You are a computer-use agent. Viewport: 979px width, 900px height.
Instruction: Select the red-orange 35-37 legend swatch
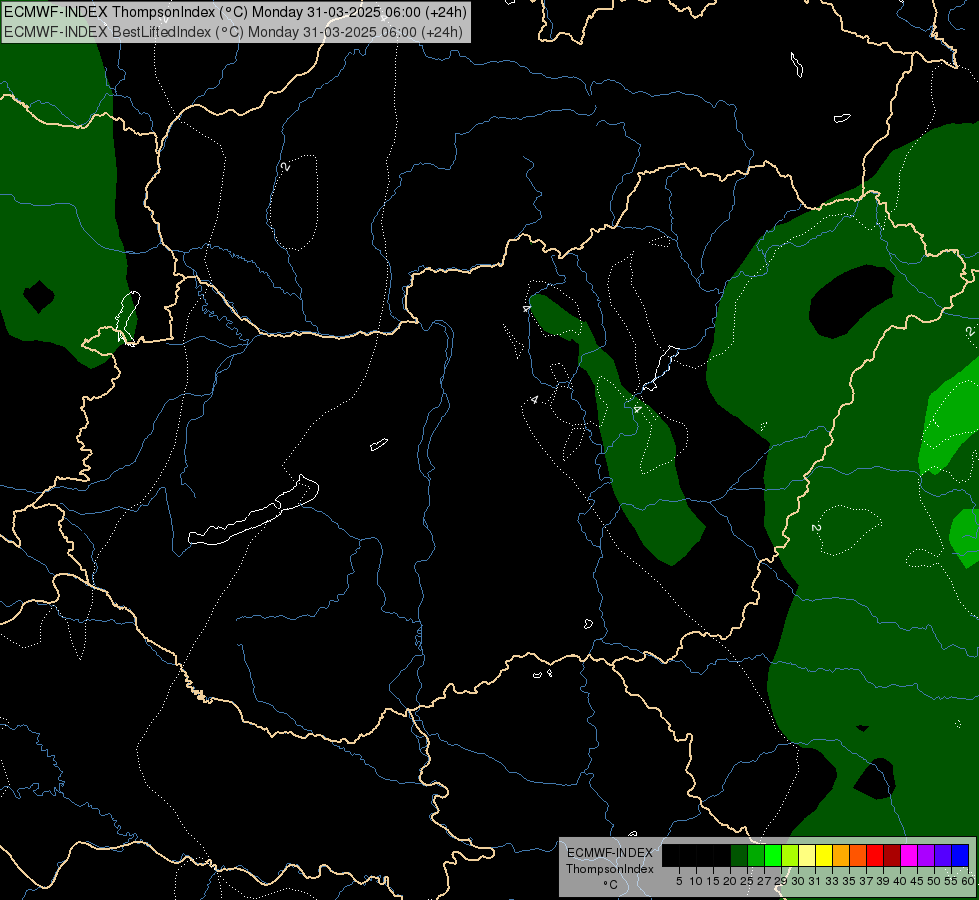coord(858,855)
